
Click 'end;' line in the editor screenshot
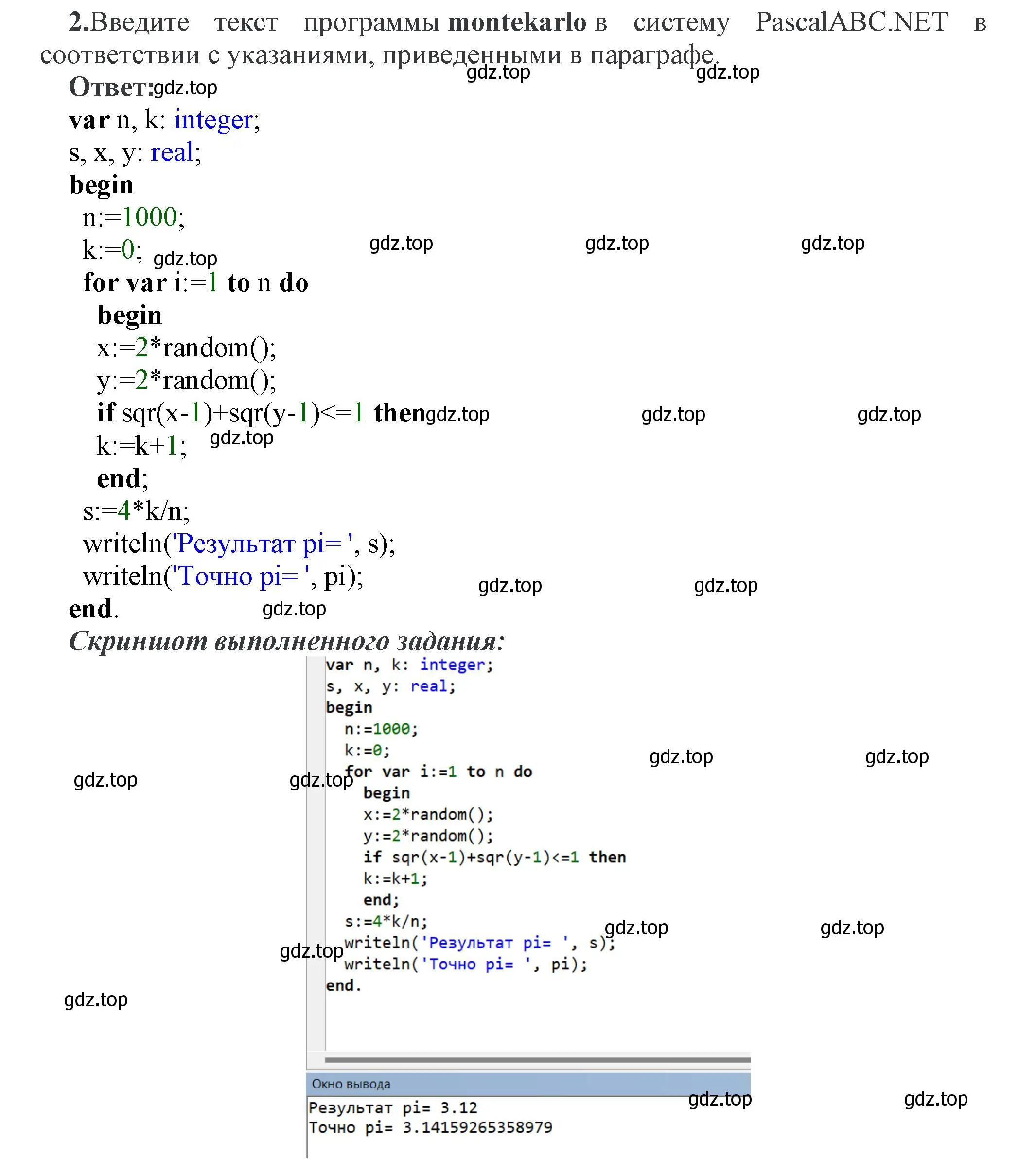pyautogui.click(x=382, y=900)
